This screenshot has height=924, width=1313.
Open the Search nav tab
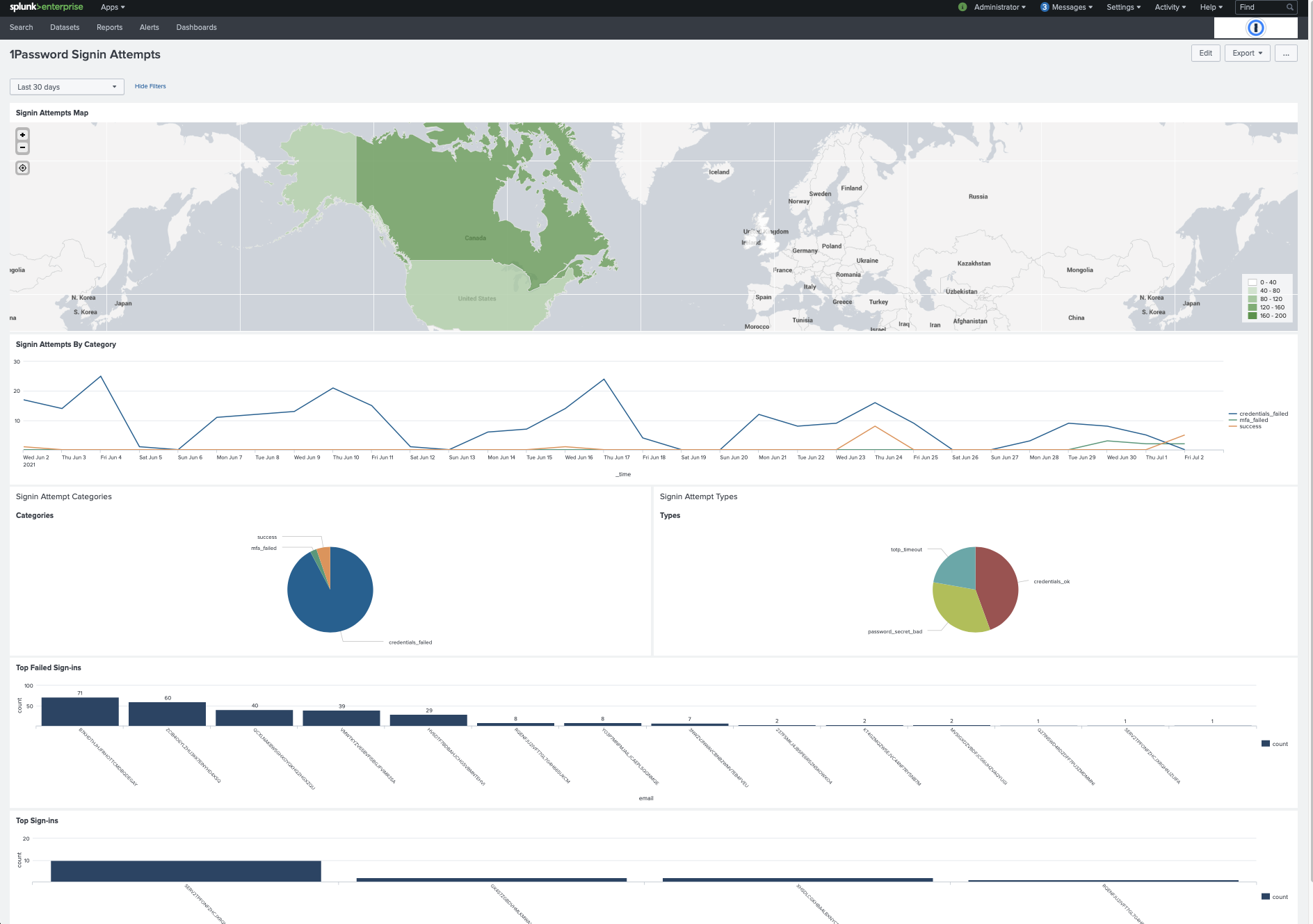pos(22,28)
